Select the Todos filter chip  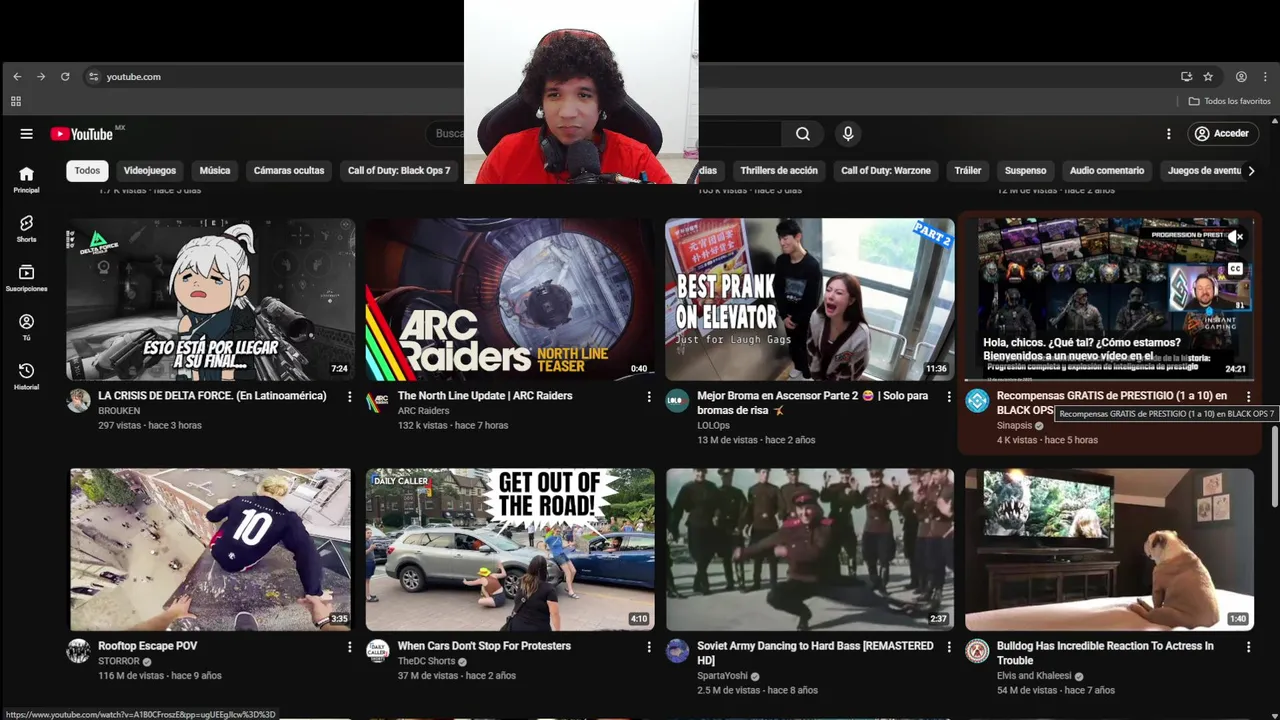pyautogui.click(x=87, y=171)
